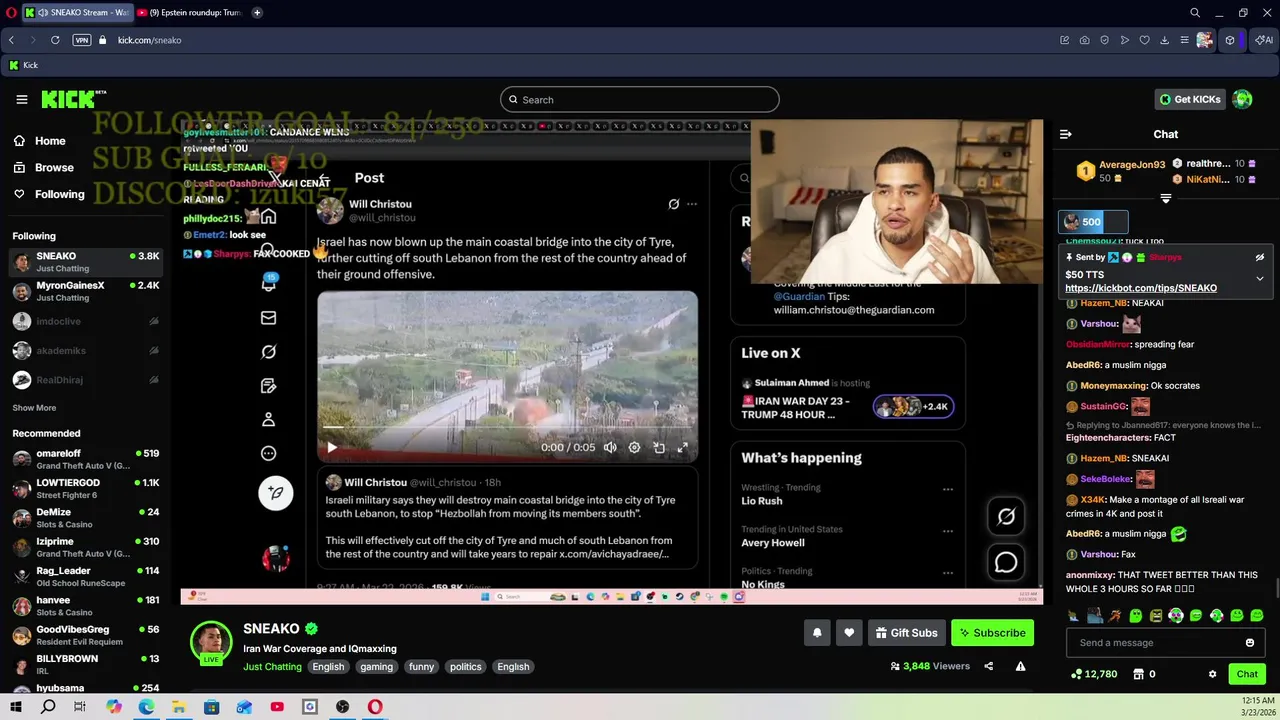
Task: Open chat settings gear icon
Action: [x=1213, y=674]
